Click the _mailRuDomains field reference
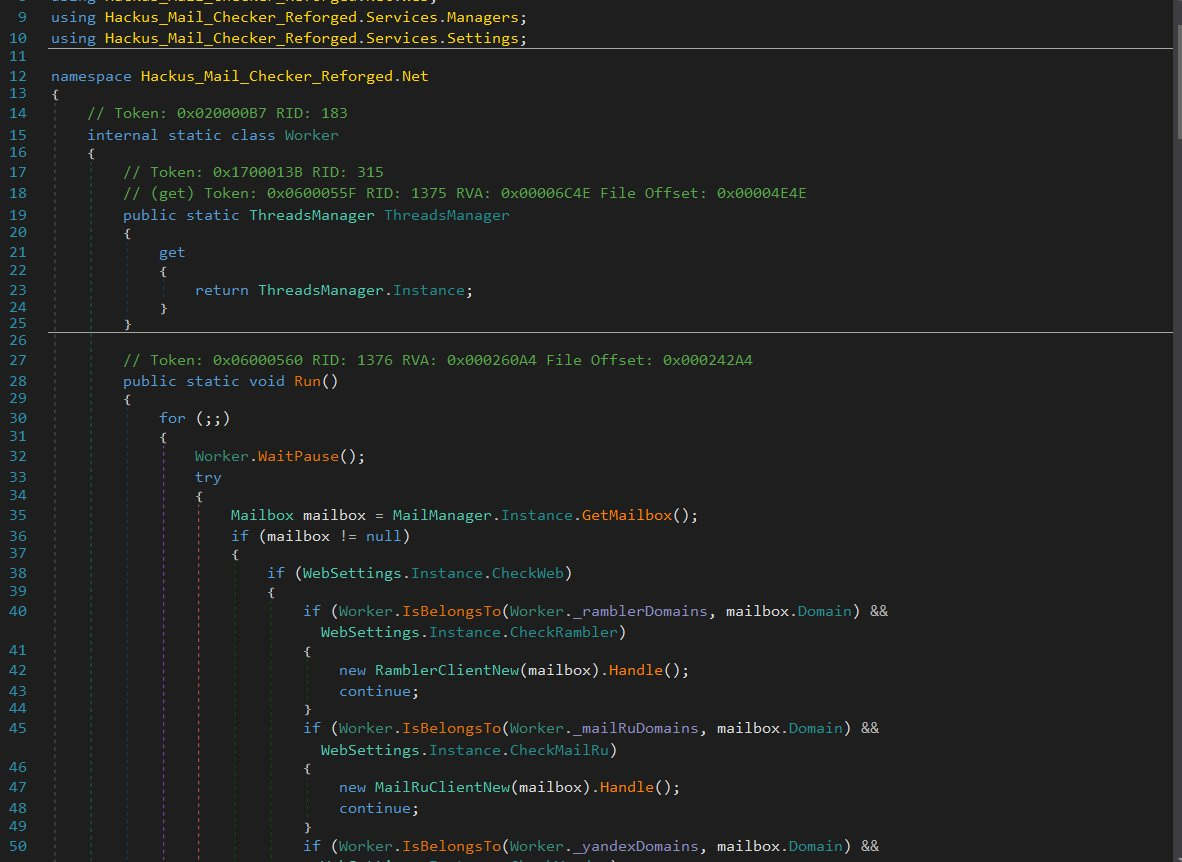The width and height of the screenshot is (1182, 862). [x=635, y=729]
